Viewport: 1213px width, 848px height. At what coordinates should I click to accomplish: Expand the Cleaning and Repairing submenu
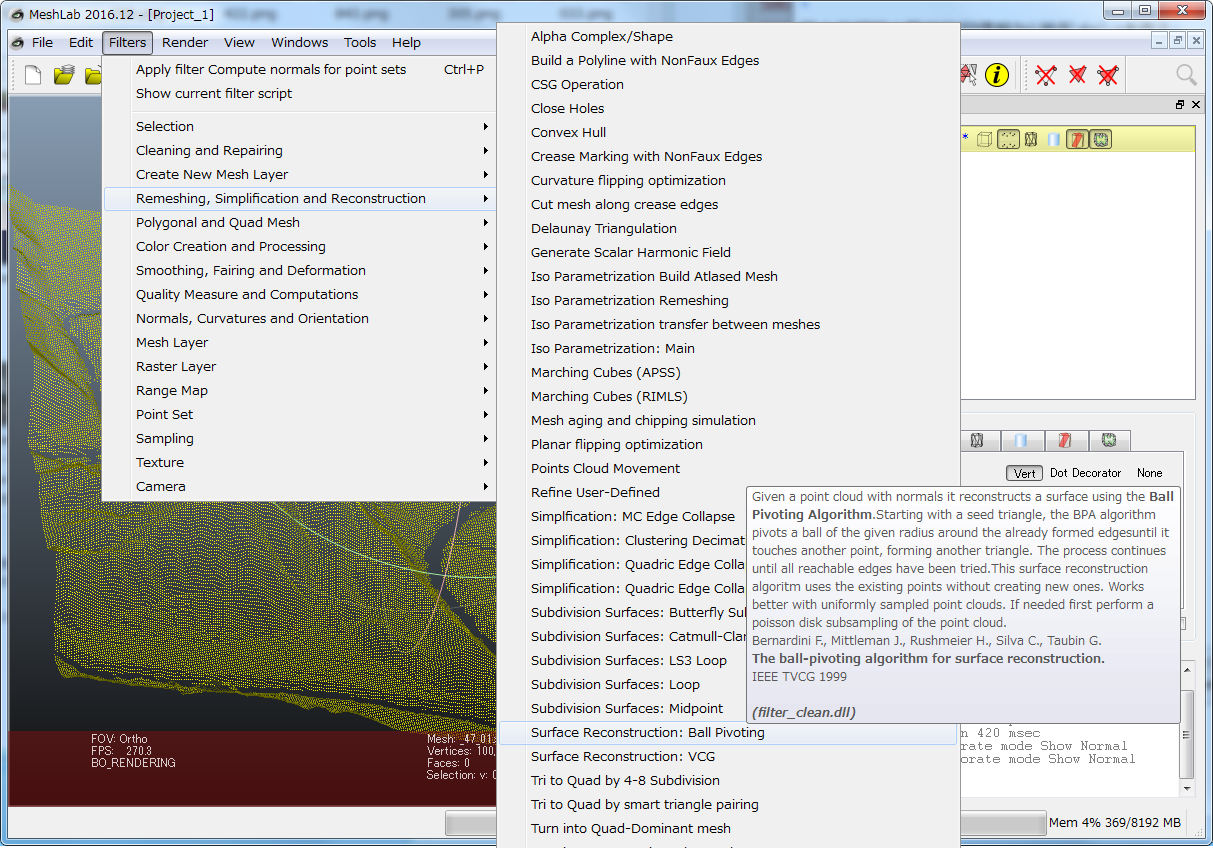tap(300, 150)
